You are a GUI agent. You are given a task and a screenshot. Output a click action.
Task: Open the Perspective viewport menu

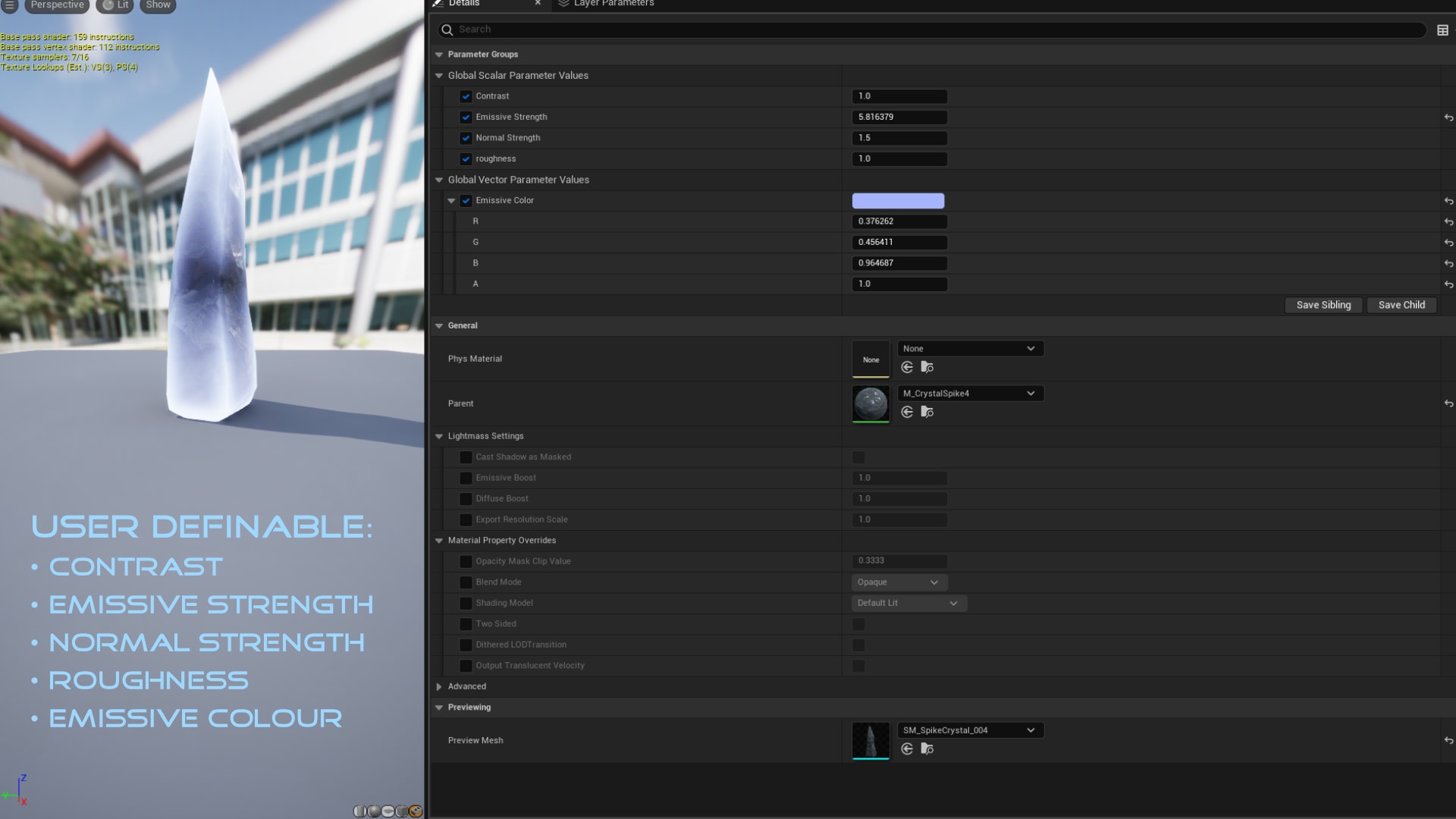click(x=57, y=5)
